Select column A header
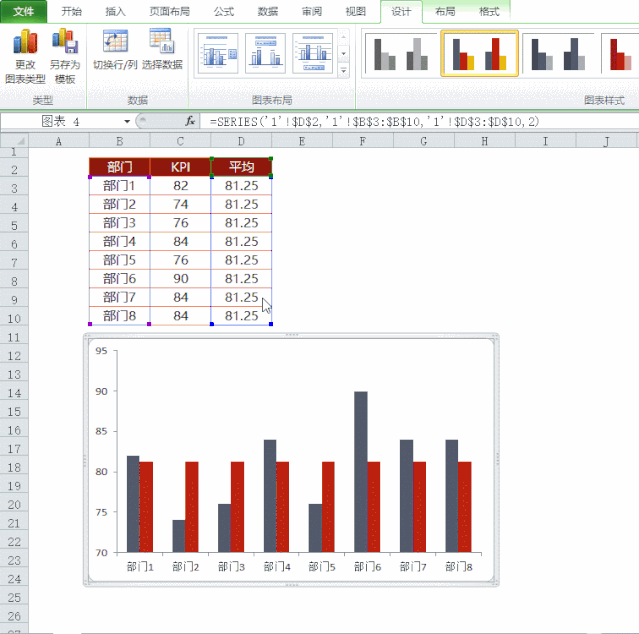 pyautogui.click(x=59, y=141)
